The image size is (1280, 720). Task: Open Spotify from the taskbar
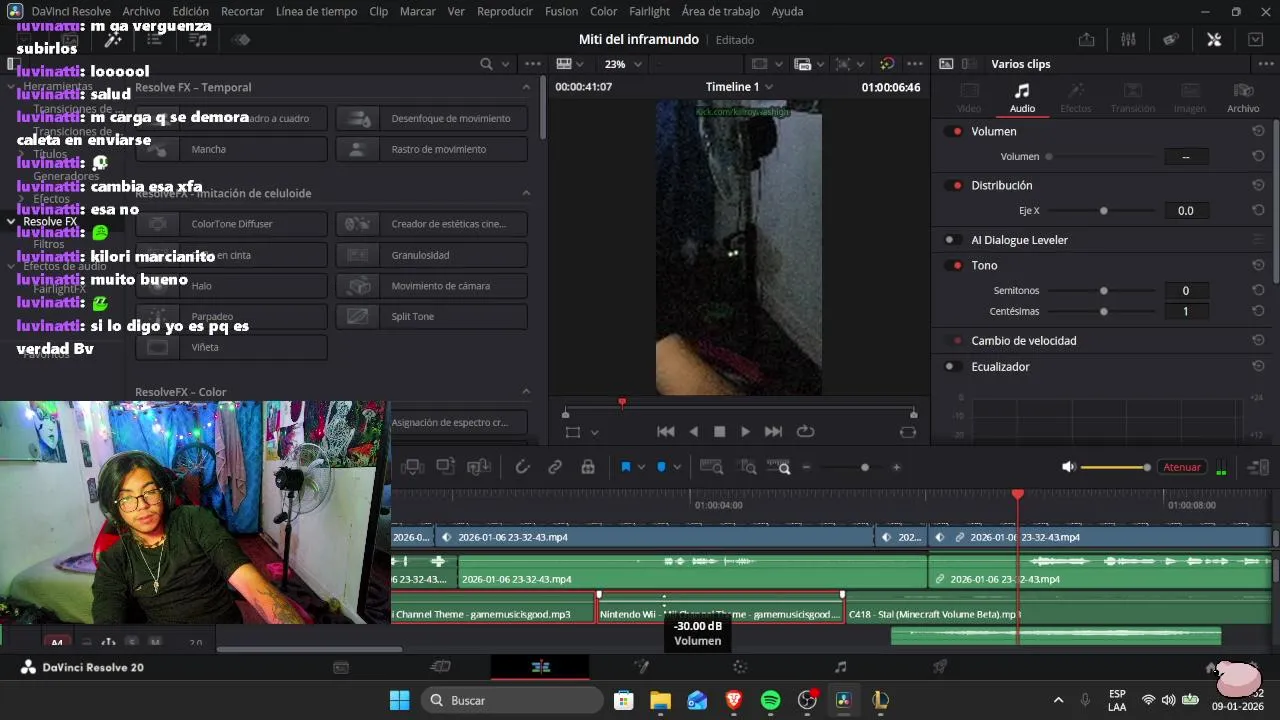pyautogui.click(x=770, y=700)
